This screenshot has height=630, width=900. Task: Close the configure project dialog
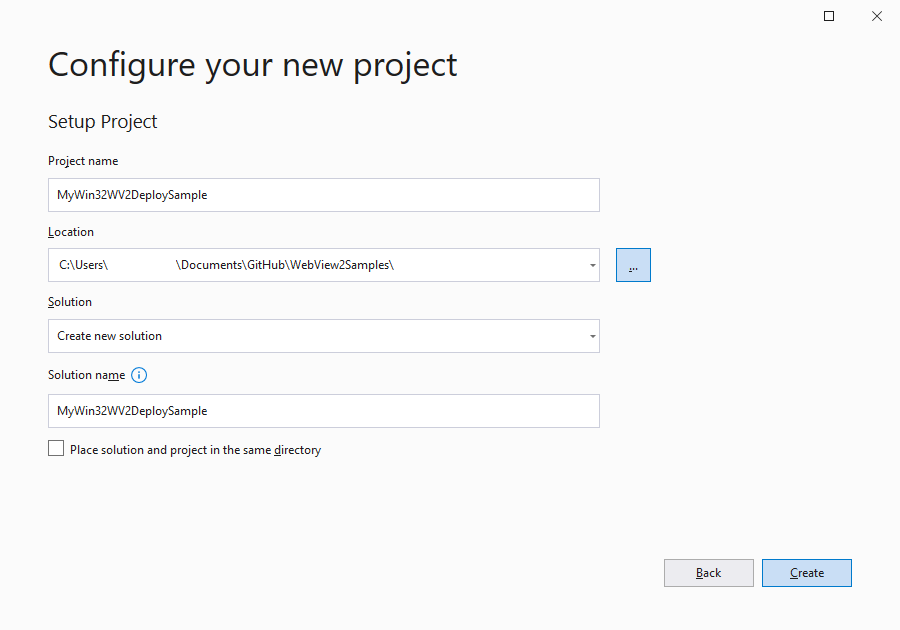[x=877, y=16]
